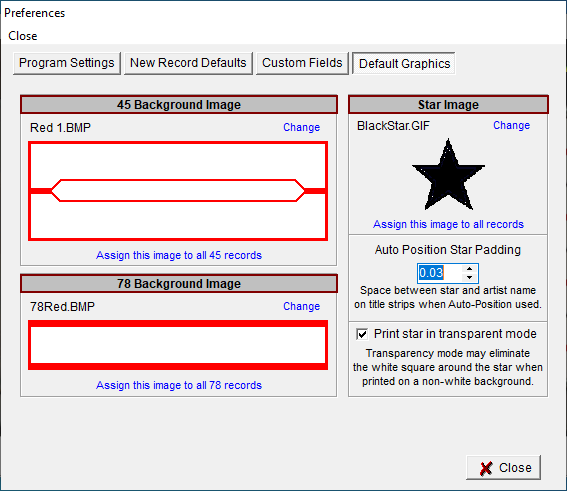
Task: Open the Custom Fields tab
Action: coord(302,63)
